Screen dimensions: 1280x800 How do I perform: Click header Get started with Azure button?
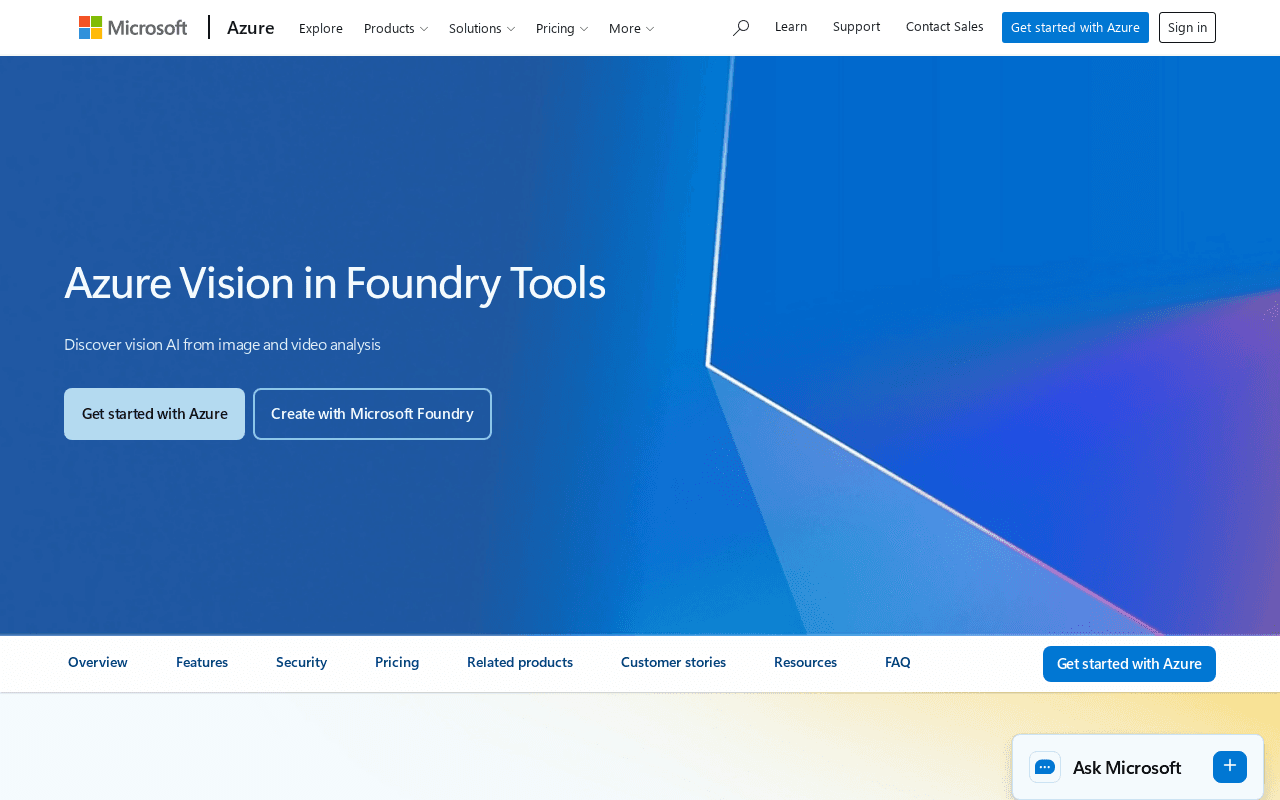tap(1075, 27)
